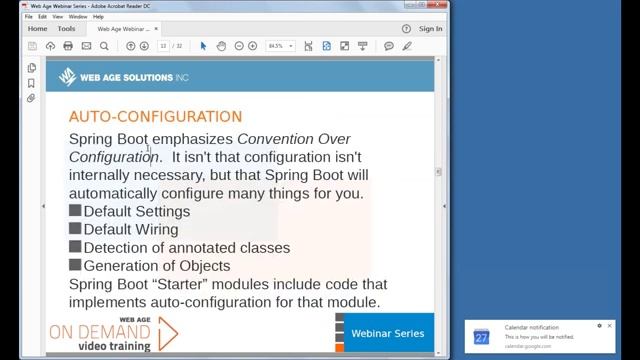The width and height of the screenshot is (640, 360).
Task: Click the calendar 27 notification icon
Action: point(481,337)
